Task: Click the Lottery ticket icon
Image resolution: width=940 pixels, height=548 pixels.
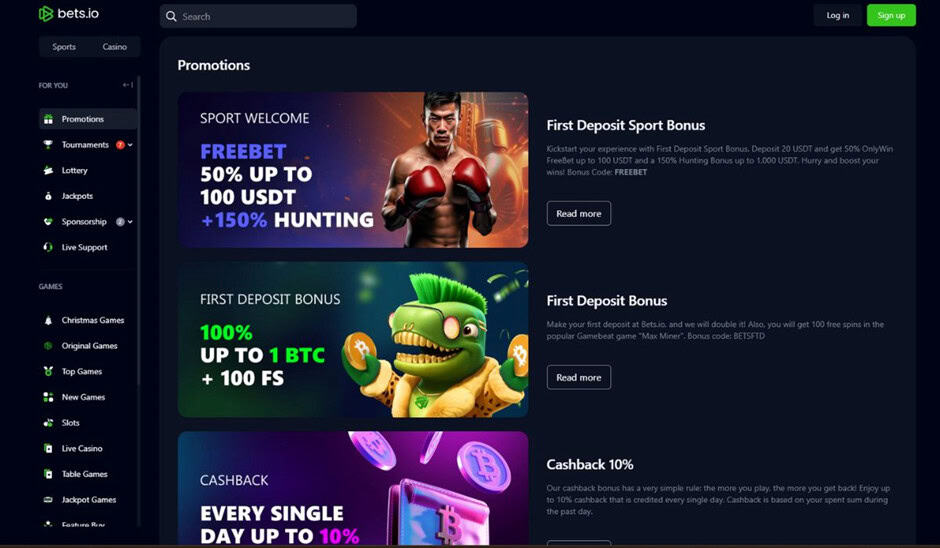Action: tap(49, 170)
